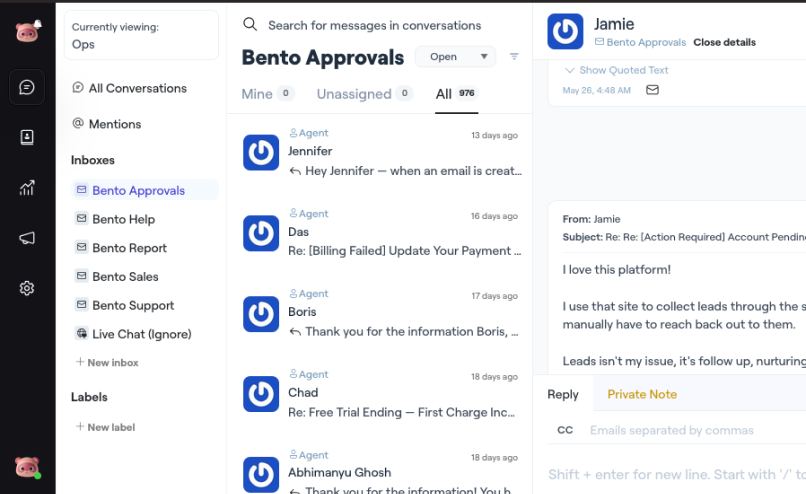Select the Bento Help inbox

[145, 219]
